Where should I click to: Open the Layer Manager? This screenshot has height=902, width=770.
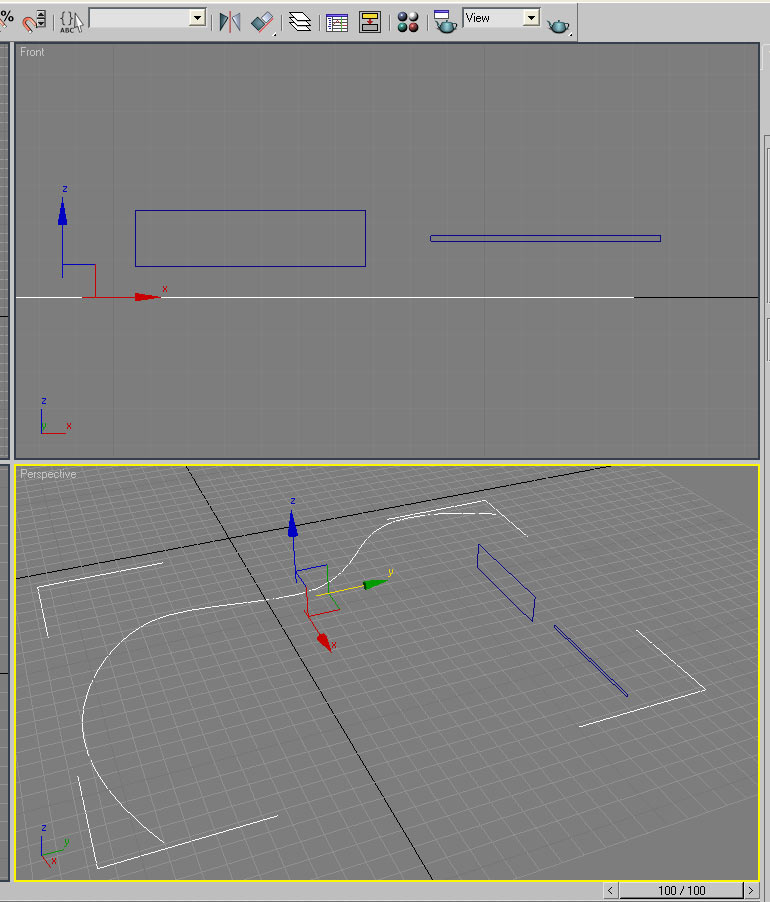(x=300, y=22)
